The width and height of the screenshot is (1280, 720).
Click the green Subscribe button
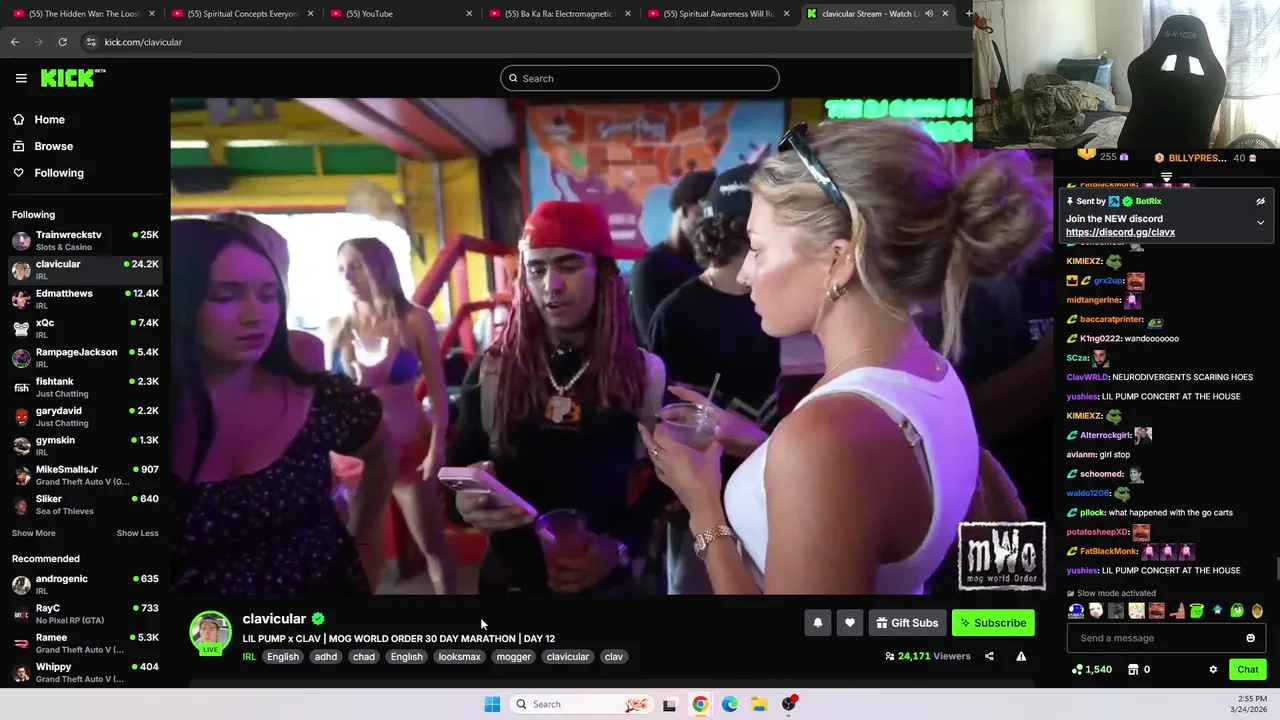point(993,623)
